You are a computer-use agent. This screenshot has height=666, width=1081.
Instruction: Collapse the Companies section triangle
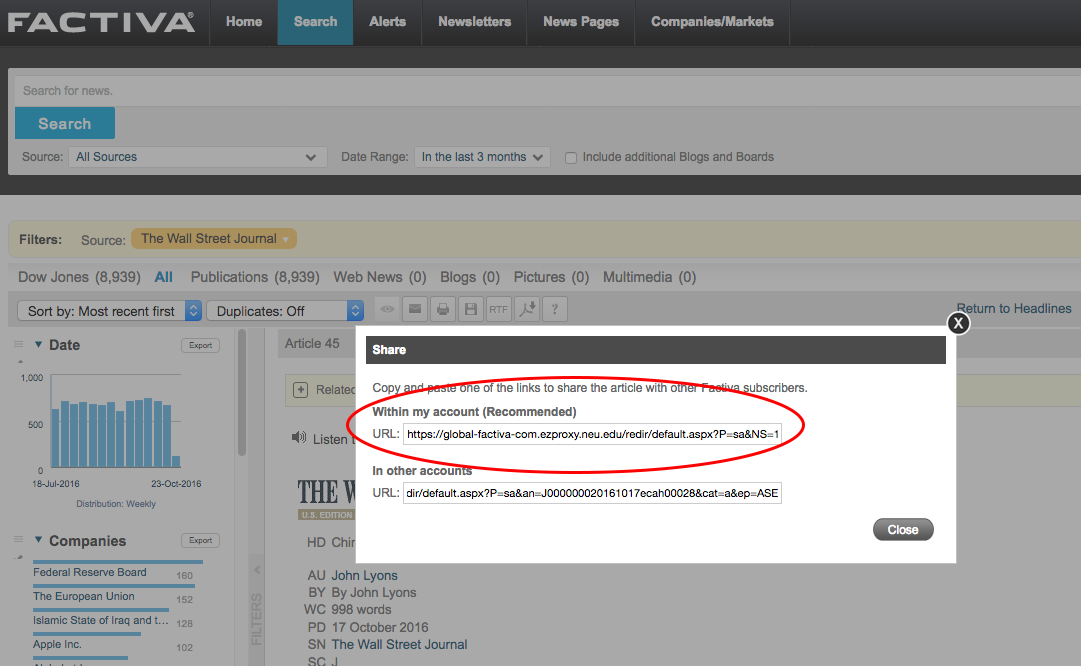39,540
